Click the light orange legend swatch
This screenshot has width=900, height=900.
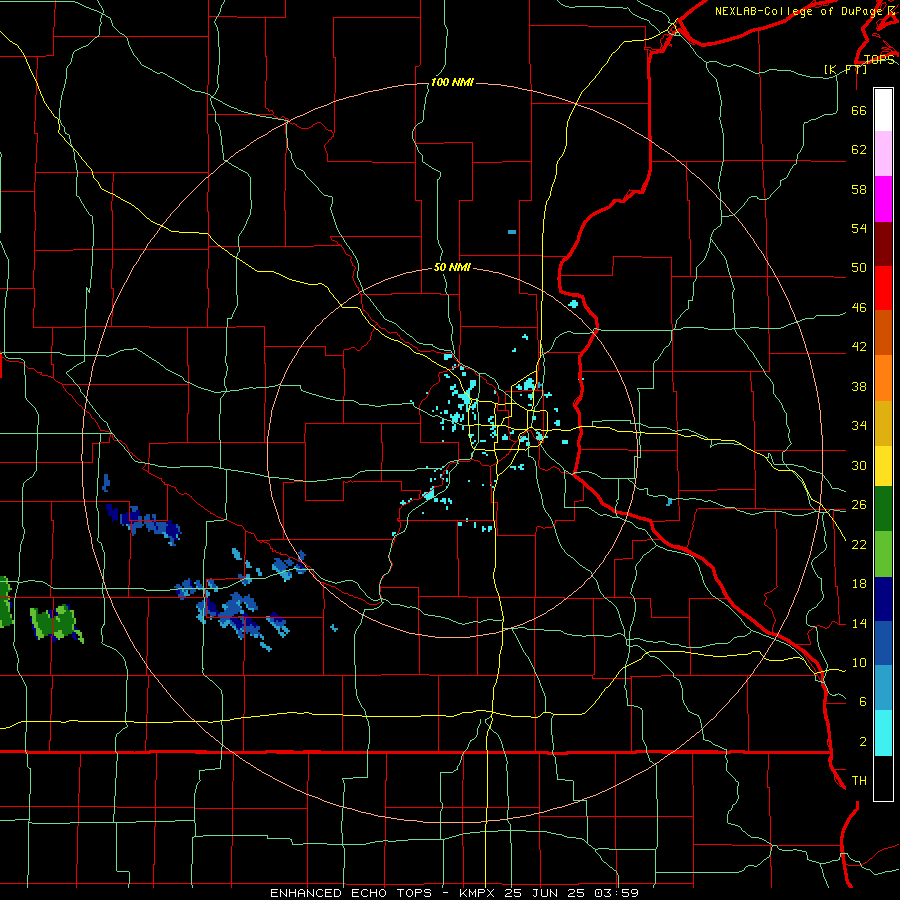pos(883,378)
